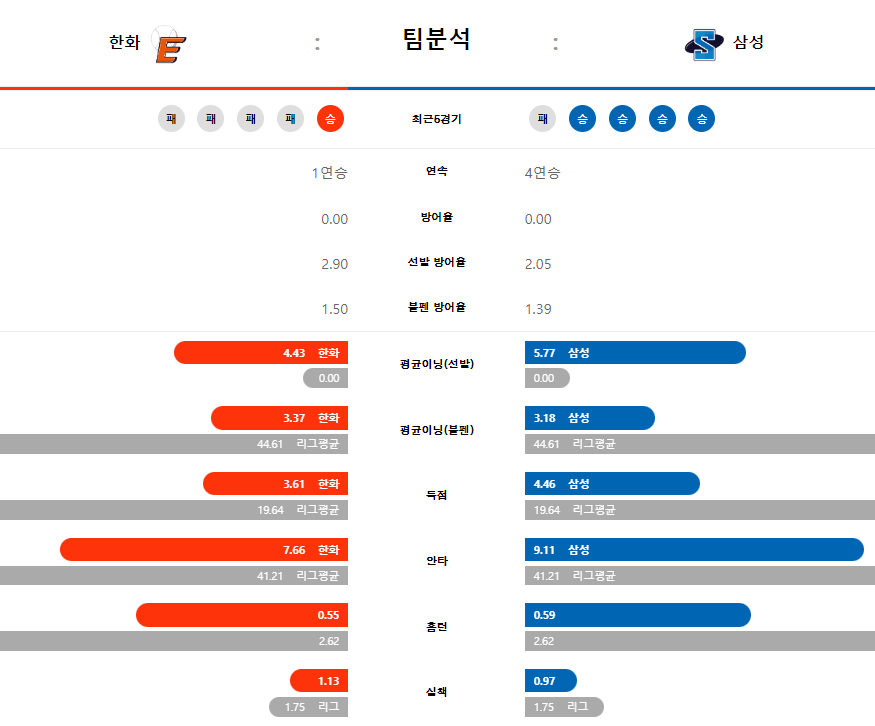The width and height of the screenshot is (875, 726).
Task: Click the 팀분석 title heading
Action: click(x=436, y=40)
